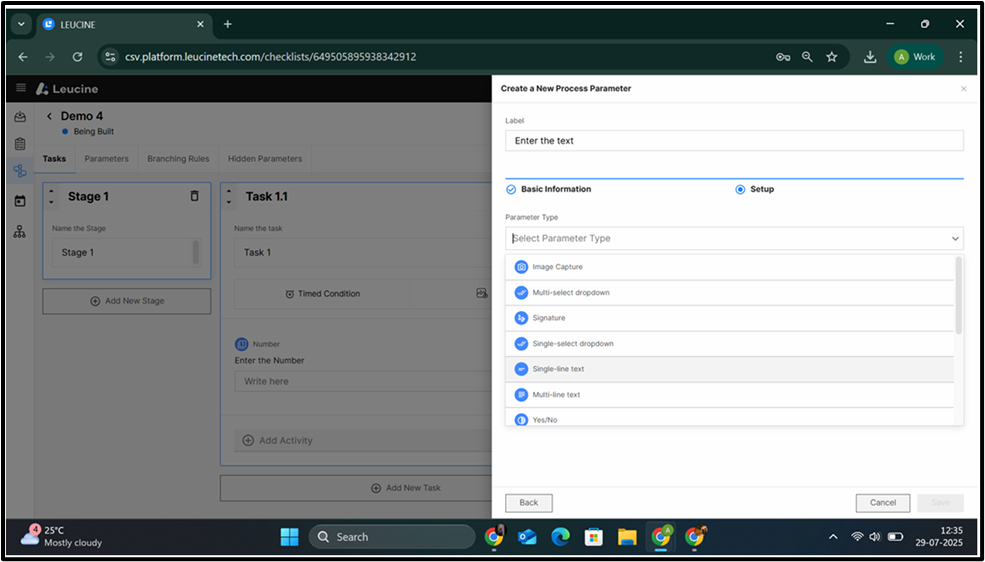This screenshot has width=985, height=562.
Task: Click the Label input field
Action: coord(734,141)
